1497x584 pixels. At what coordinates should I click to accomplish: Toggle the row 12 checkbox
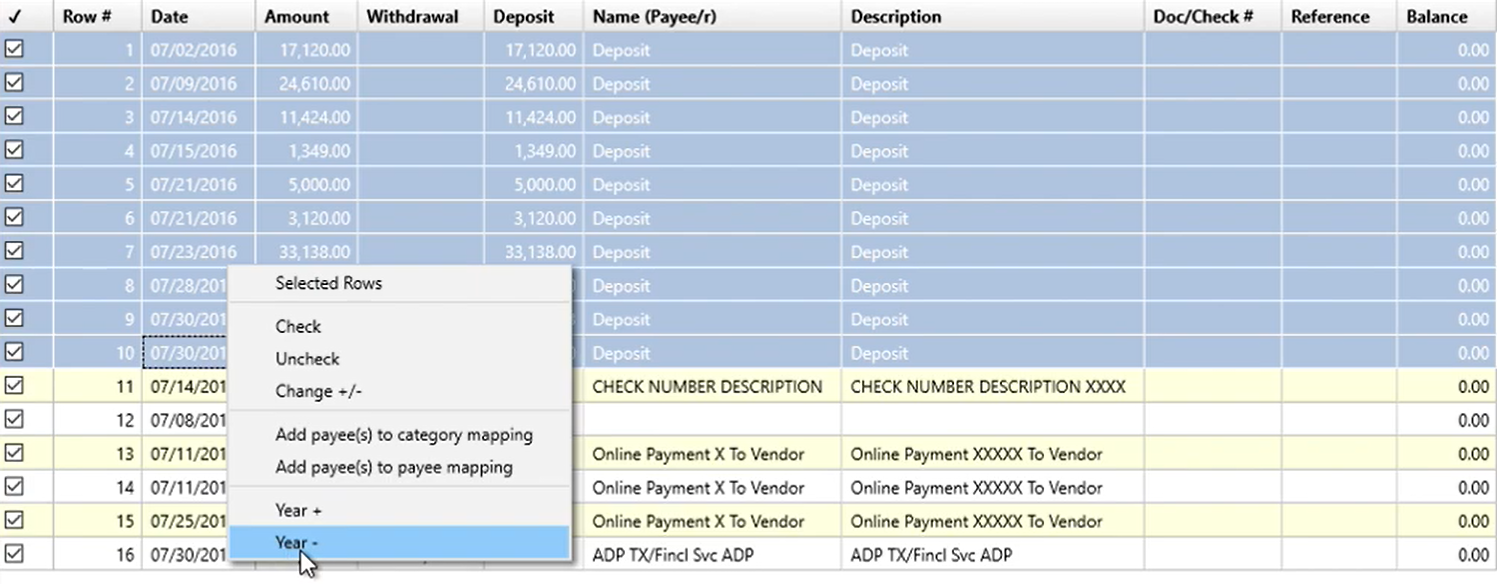pyautogui.click(x=14, y=419)
